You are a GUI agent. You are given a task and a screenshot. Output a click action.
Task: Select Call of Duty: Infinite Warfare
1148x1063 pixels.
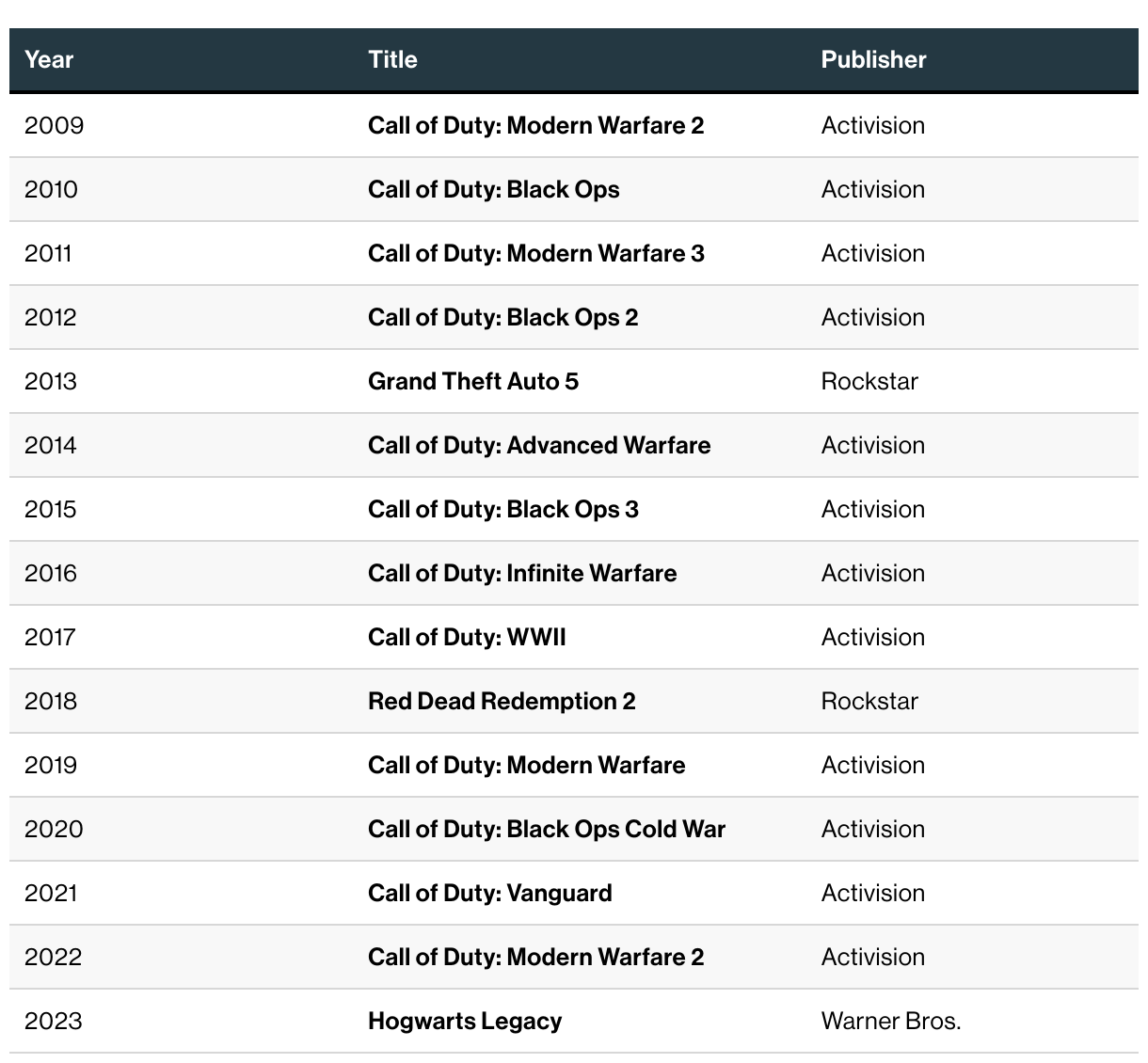(x=522, y=573)
